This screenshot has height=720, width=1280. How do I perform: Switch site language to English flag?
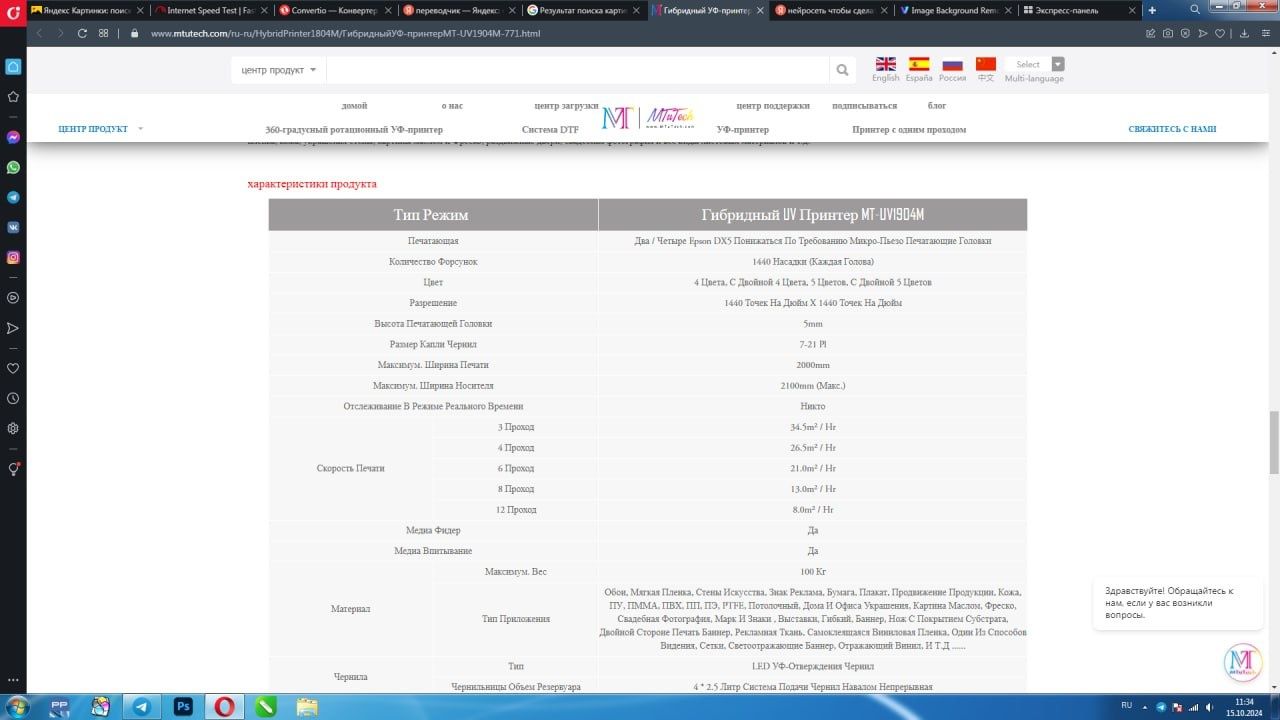click(x=886, y=64)
